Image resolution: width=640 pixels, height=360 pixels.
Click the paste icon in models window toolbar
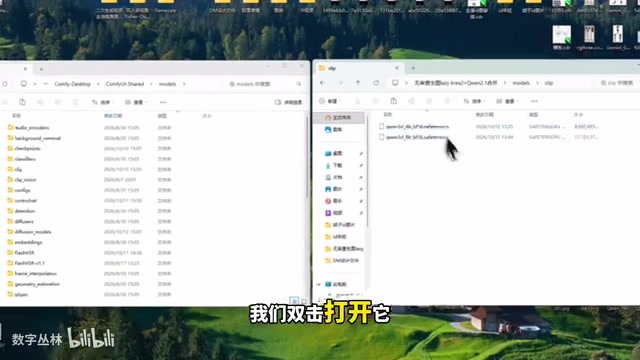pyautogui.click(x=22, y=102)
